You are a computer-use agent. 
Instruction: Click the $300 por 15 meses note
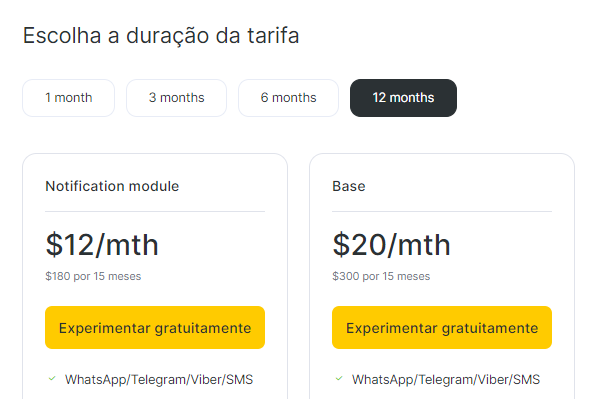381,276
